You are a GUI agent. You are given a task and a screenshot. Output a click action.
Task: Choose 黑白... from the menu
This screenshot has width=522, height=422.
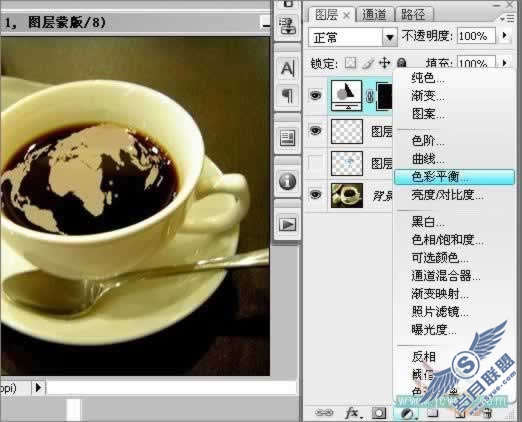(x=428, y=222)
